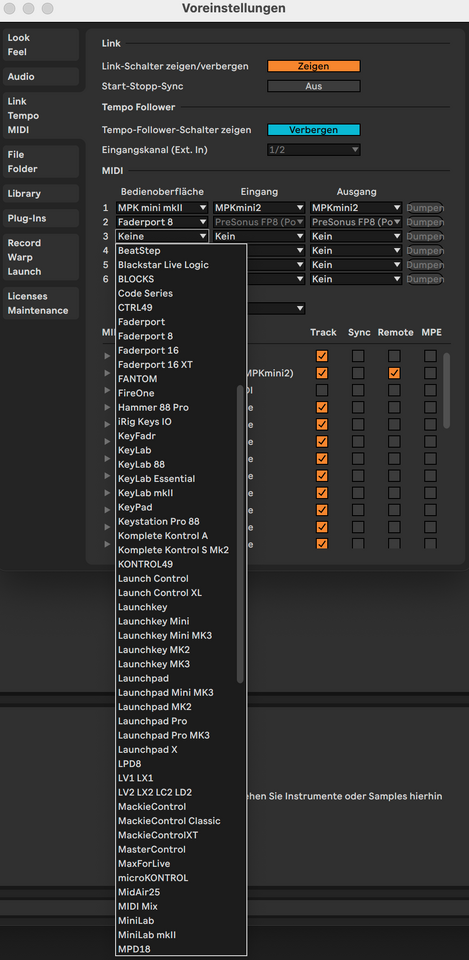Click Dumpen button in row 3

point(426,236)
